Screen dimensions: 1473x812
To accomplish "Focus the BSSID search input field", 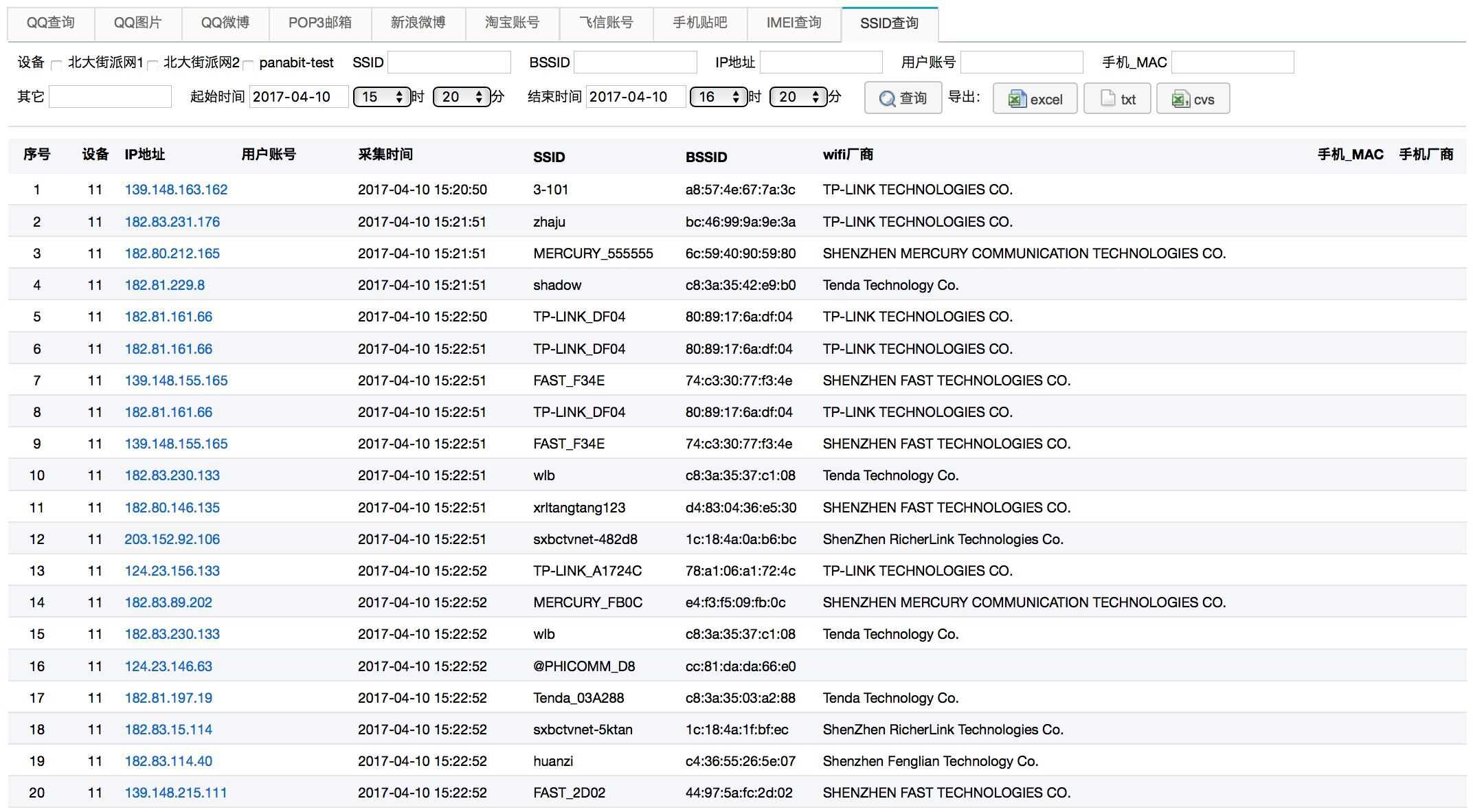I will coord(636,62).
